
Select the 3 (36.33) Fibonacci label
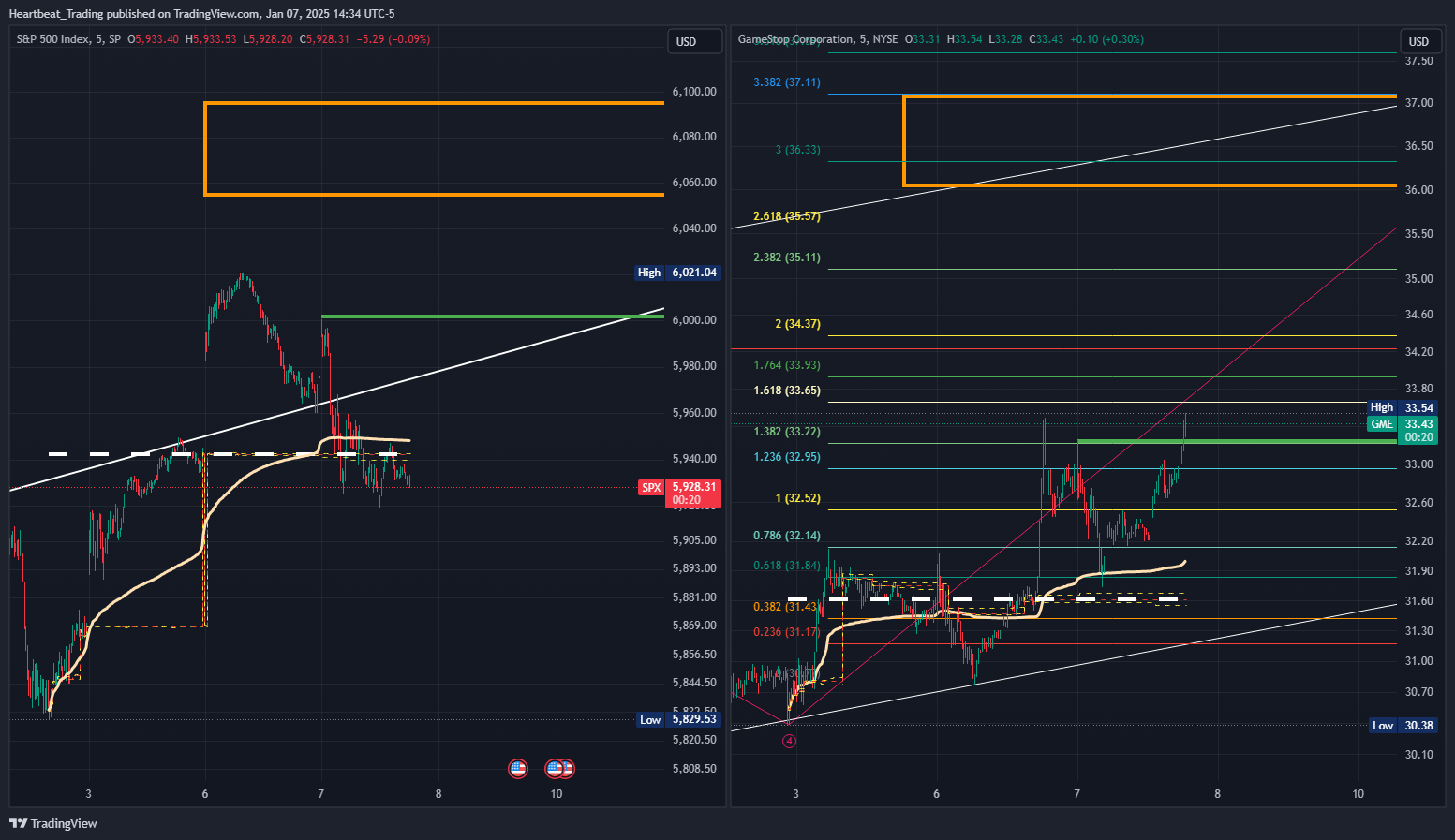797,150
